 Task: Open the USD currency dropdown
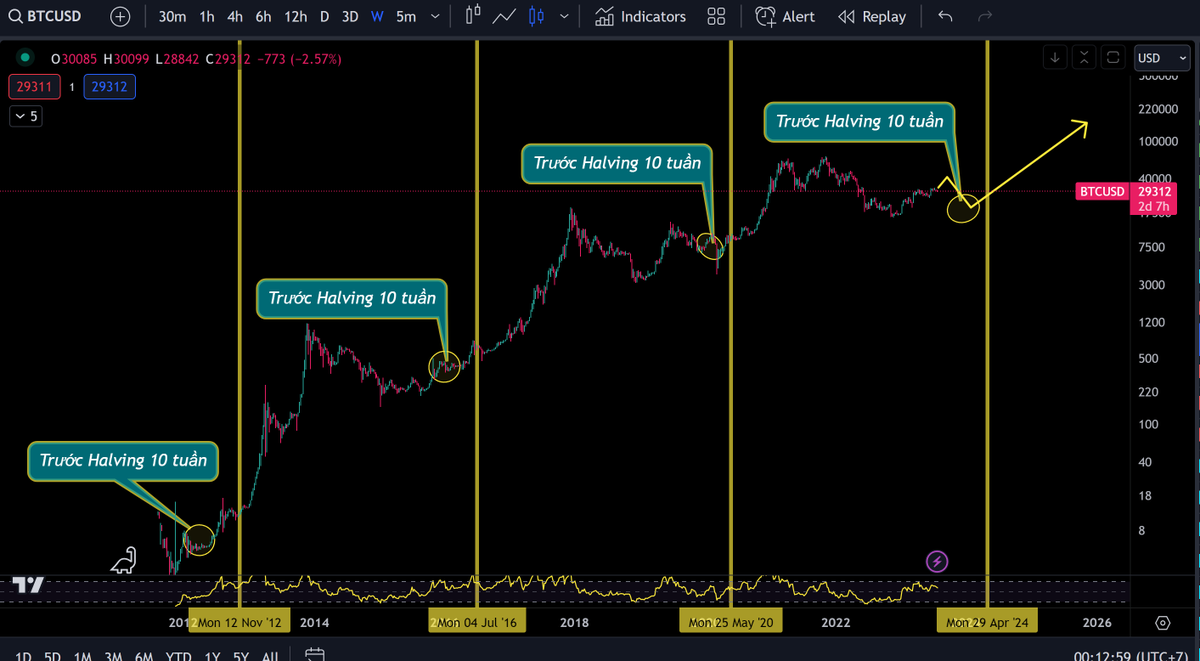[1161, 57]
